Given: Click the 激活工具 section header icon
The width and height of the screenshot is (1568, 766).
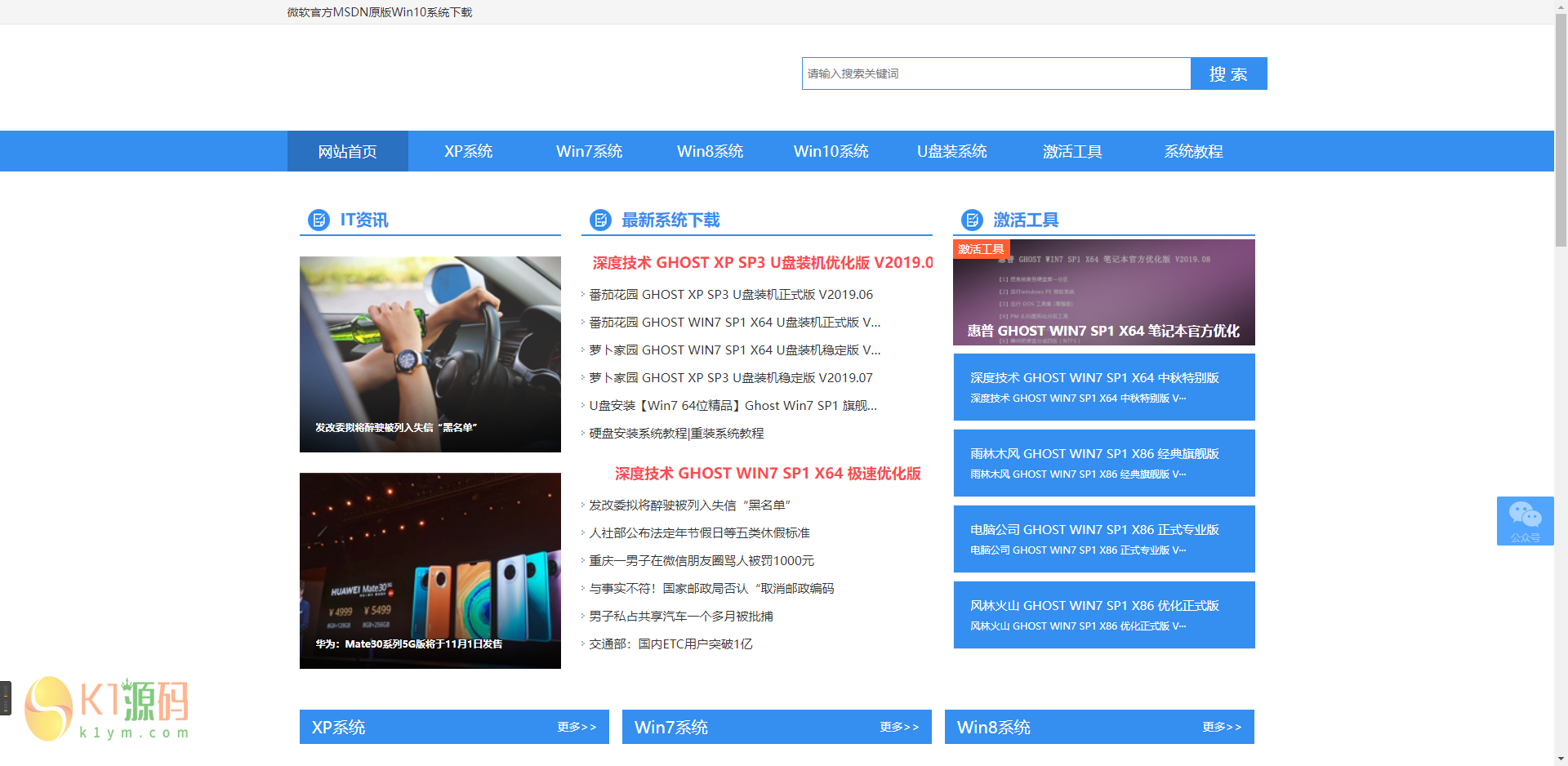Looking at the screenshot, I should tap(972, 220).
